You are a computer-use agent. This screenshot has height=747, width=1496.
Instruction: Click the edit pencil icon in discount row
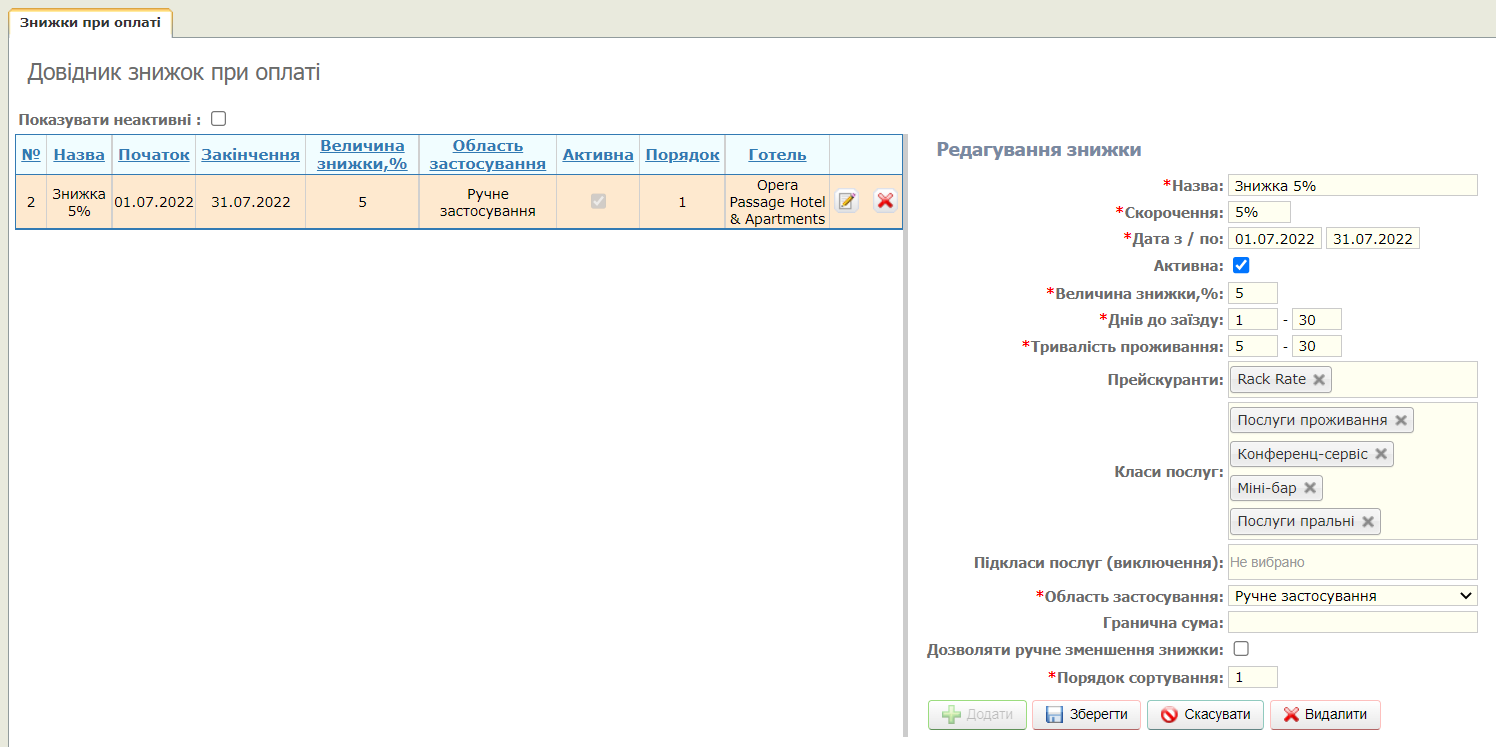(847, 201)
